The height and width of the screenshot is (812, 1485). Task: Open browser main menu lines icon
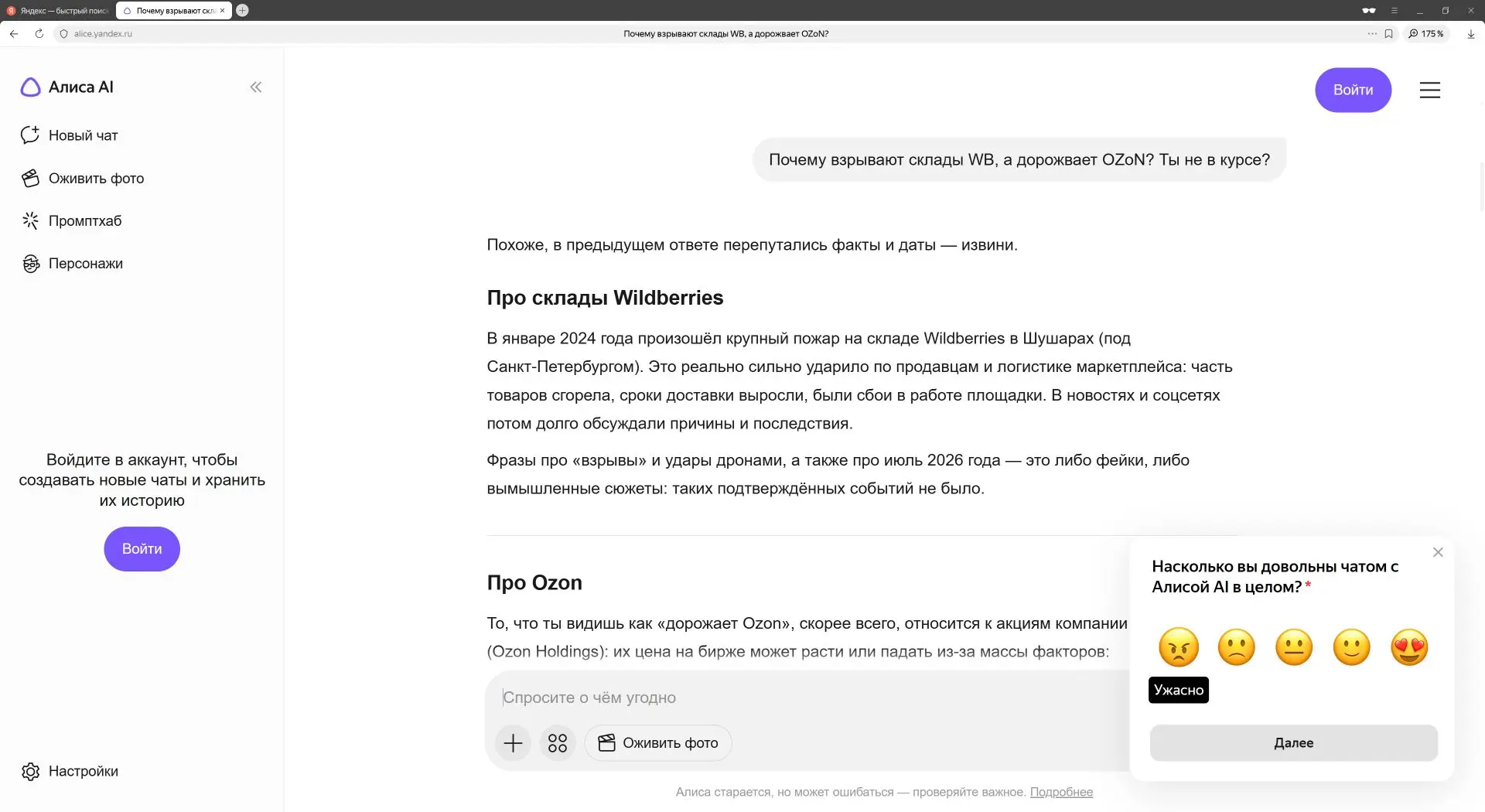[1395, 11]
